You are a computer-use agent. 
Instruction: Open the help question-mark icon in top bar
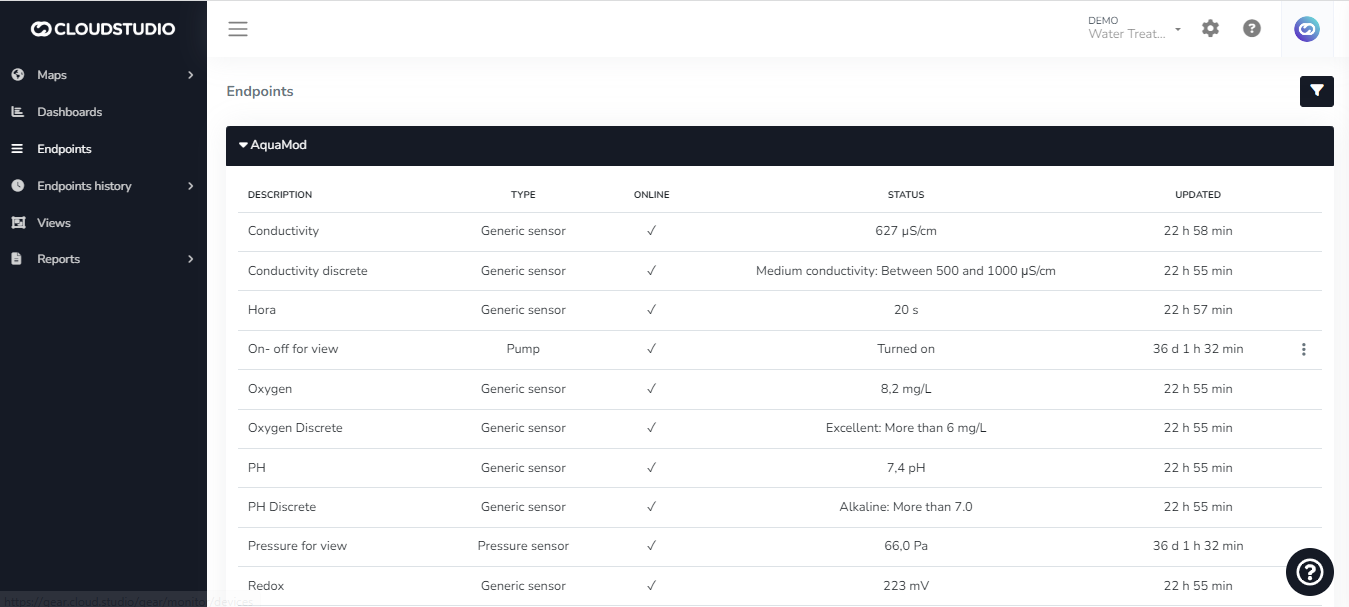point(1252,28)
